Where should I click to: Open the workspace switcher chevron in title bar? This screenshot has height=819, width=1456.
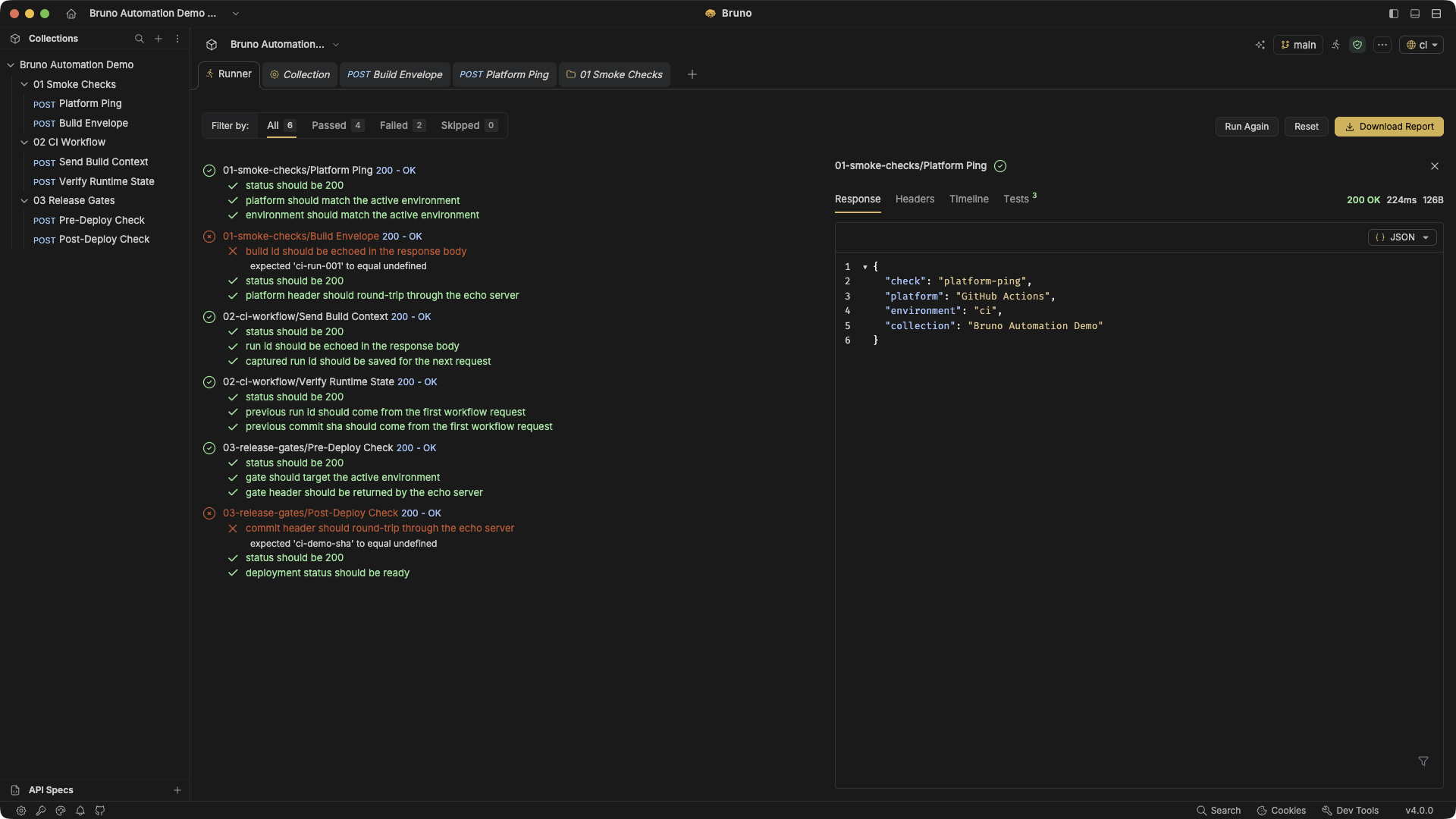tap(236, 14)
